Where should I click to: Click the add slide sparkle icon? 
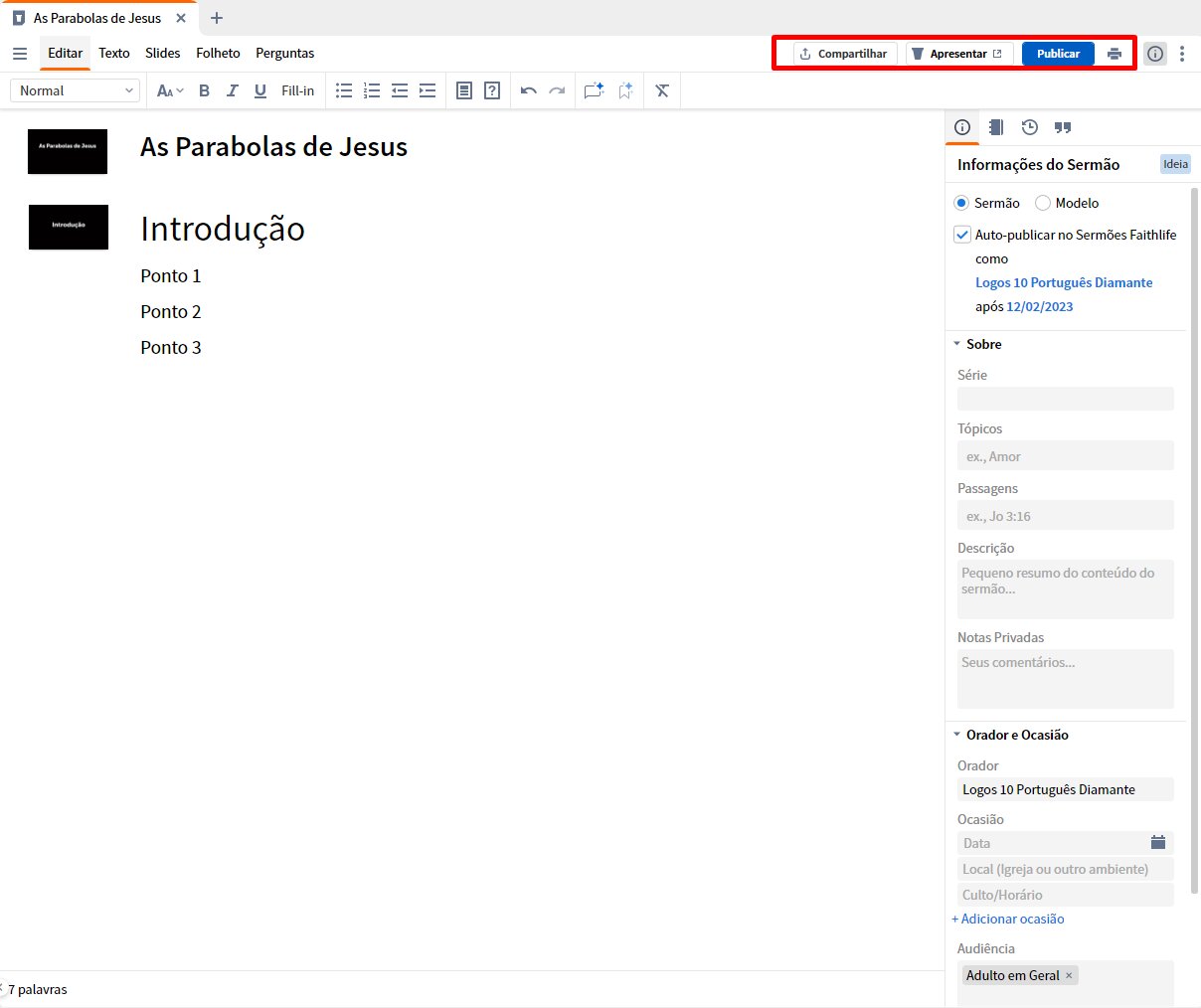[594, 90]
